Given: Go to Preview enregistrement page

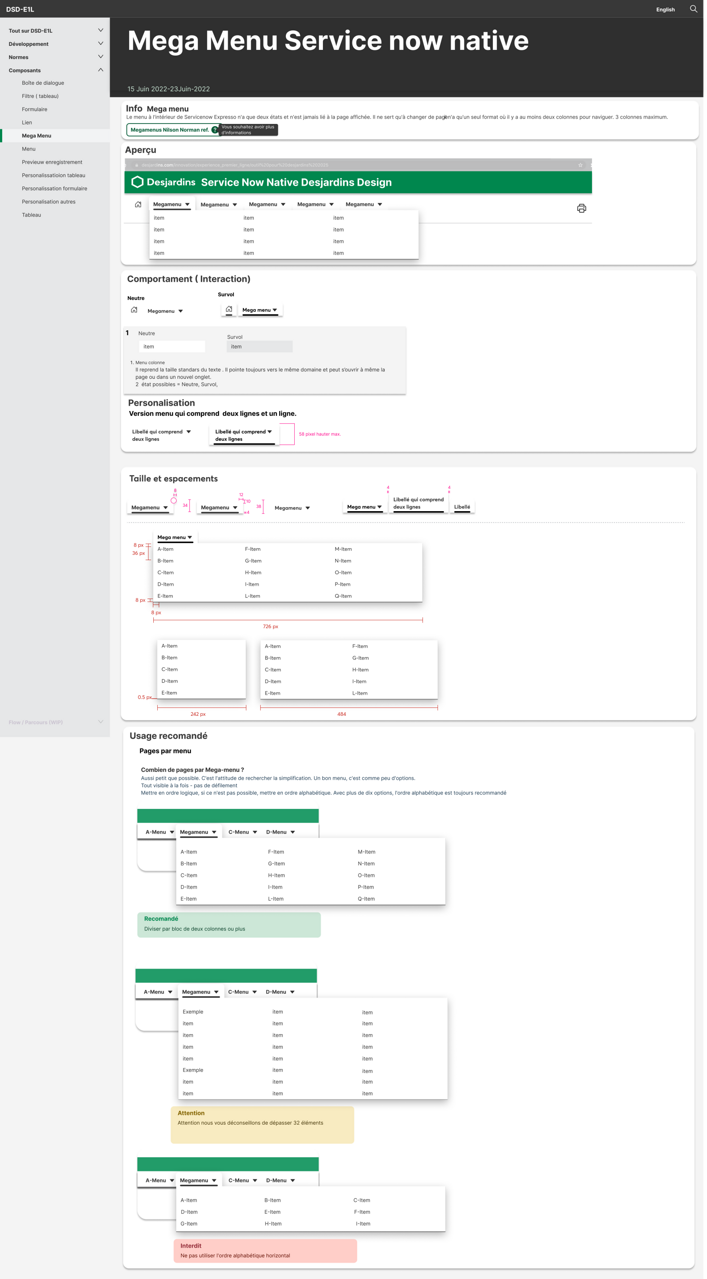Looking at the screenshot, I should click(52, 162).
